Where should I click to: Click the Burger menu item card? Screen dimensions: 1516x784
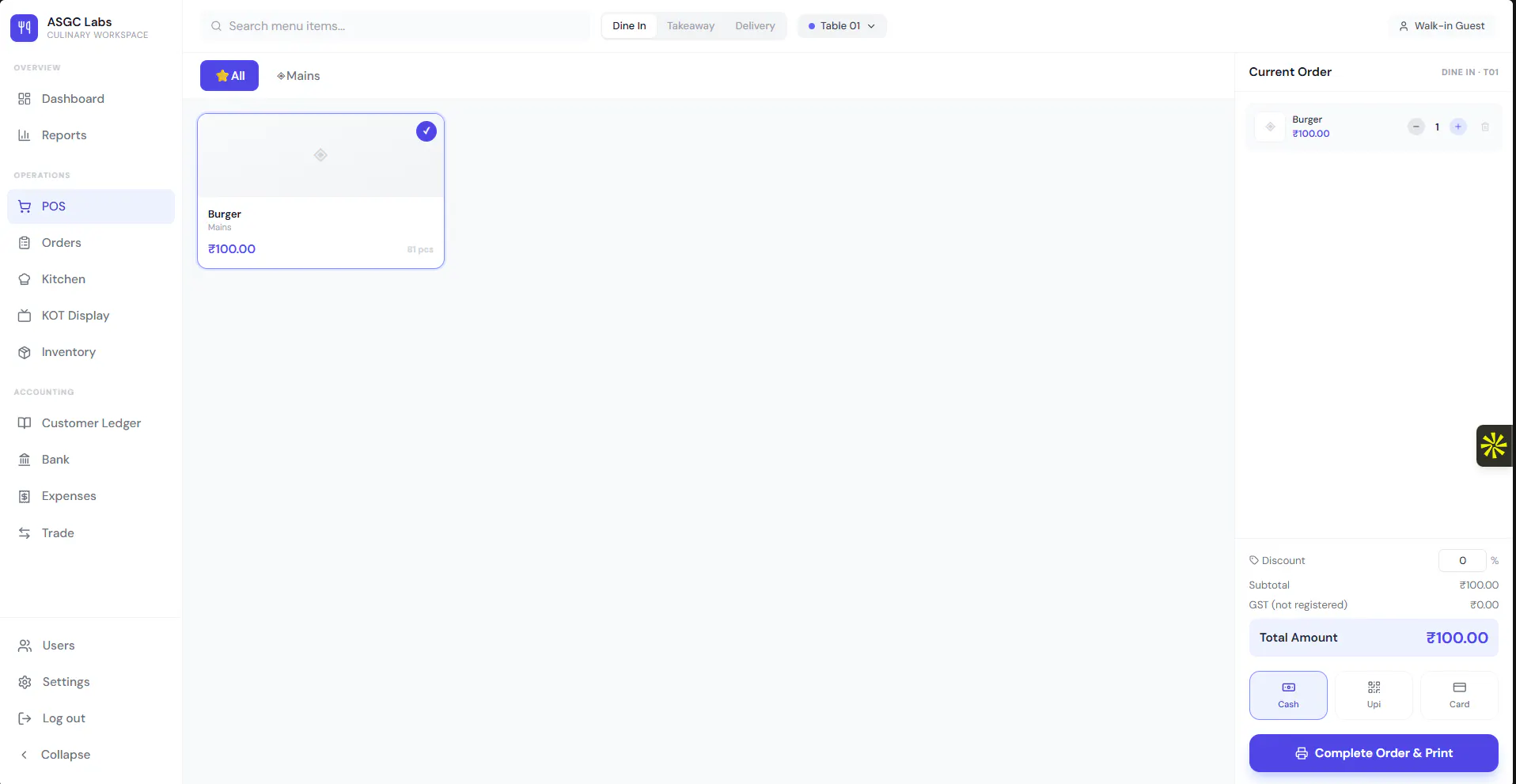coord(320,191)
